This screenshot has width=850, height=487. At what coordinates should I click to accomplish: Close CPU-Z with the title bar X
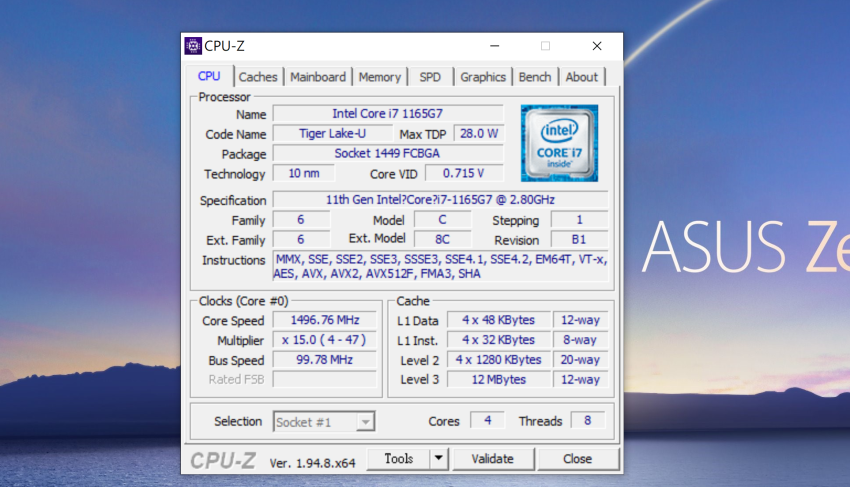coord(597,46)
